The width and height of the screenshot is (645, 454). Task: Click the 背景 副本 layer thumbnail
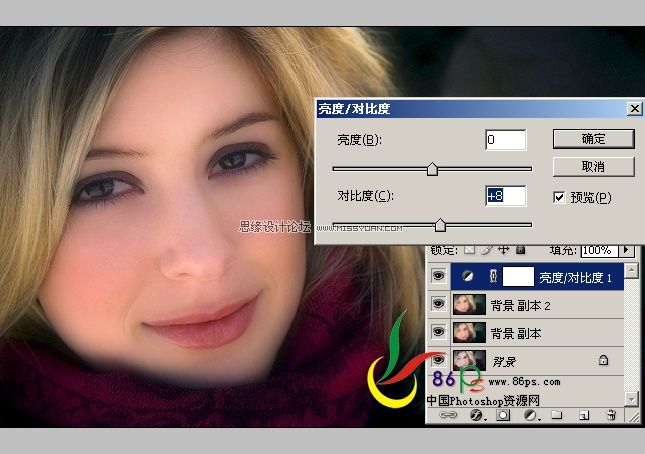click(469, 332)
